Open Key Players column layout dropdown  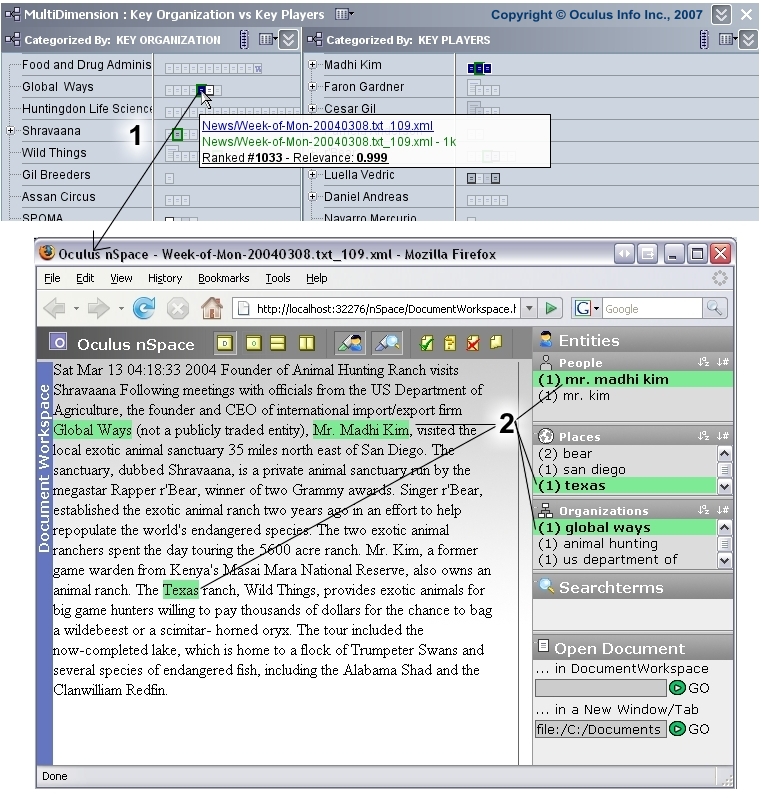coord(728,39)
